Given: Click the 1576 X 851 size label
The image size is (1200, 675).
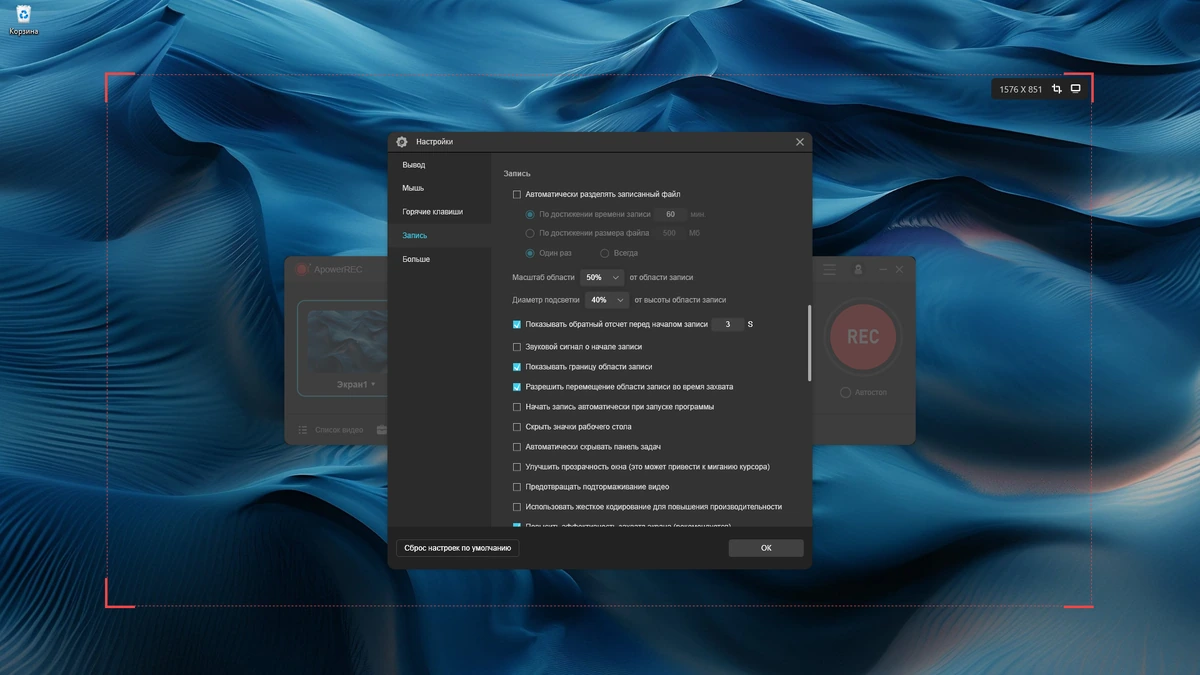Looking at the screenshot, I should pyautogui.click(x=1020, y=90).
